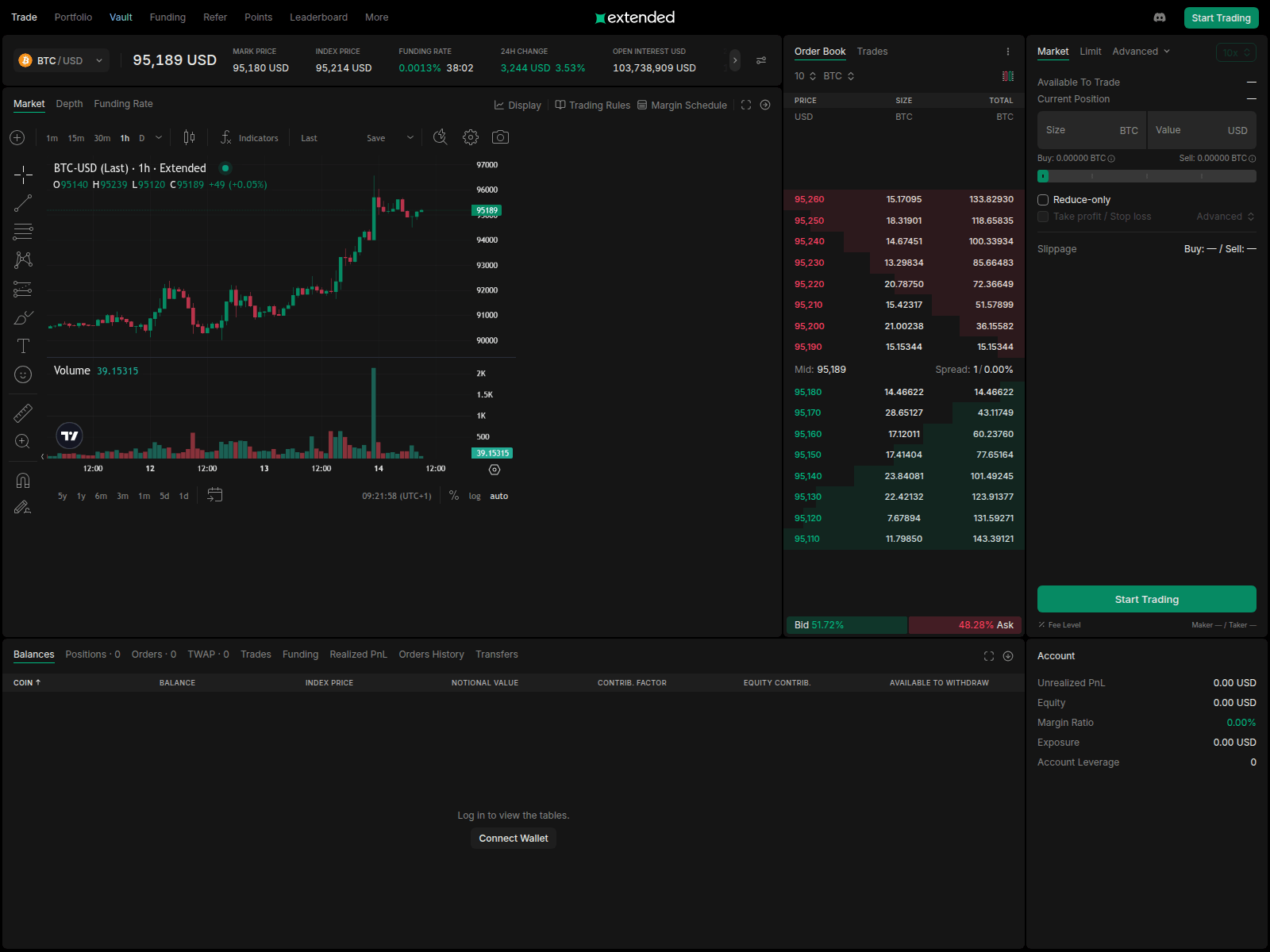This screenshot has width=1270, height=952.
Task: Open Margin Schedule link
Action: [682, 105]
